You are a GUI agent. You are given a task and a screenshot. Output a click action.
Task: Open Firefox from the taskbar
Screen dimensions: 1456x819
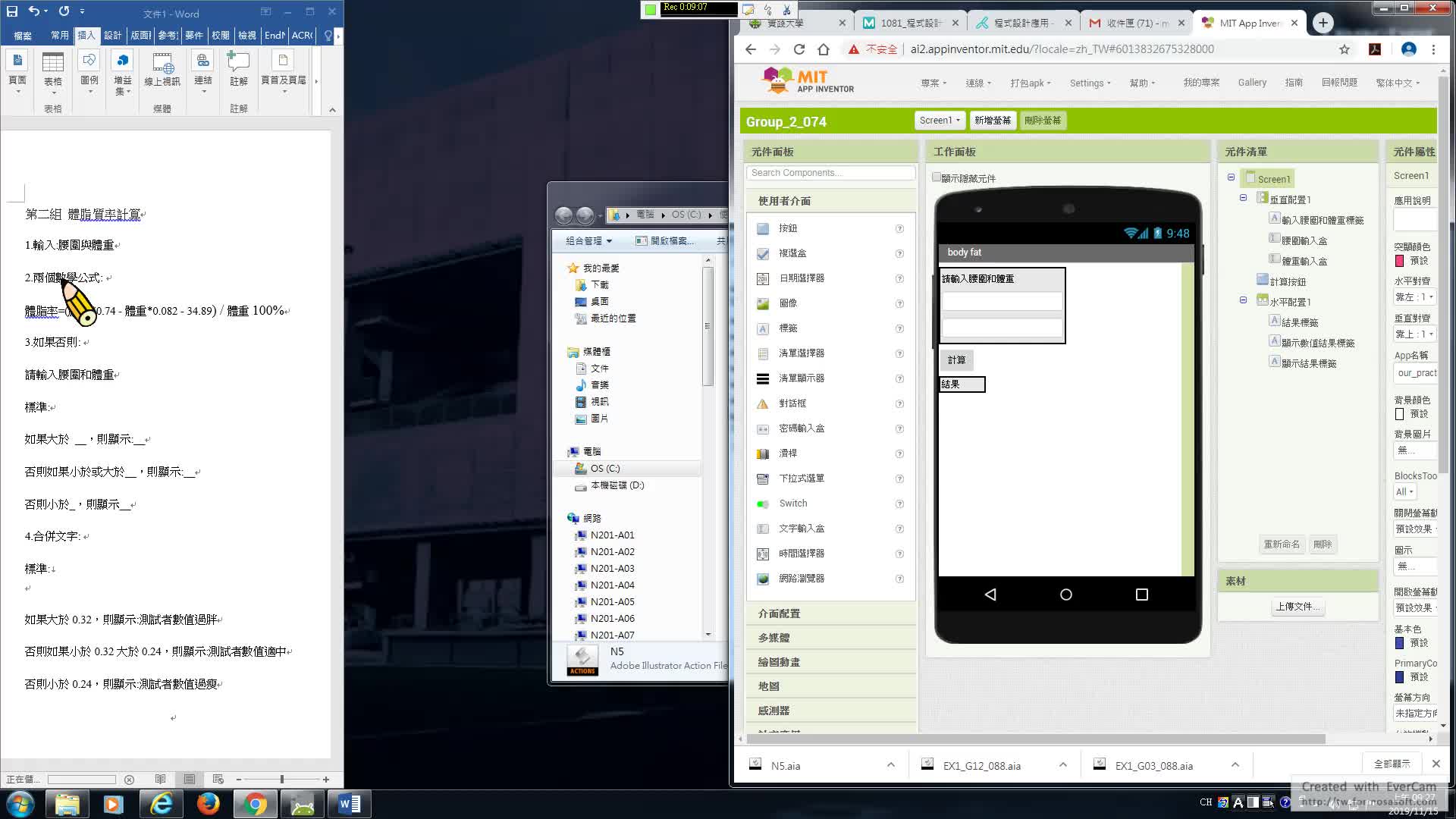(208, 804)
